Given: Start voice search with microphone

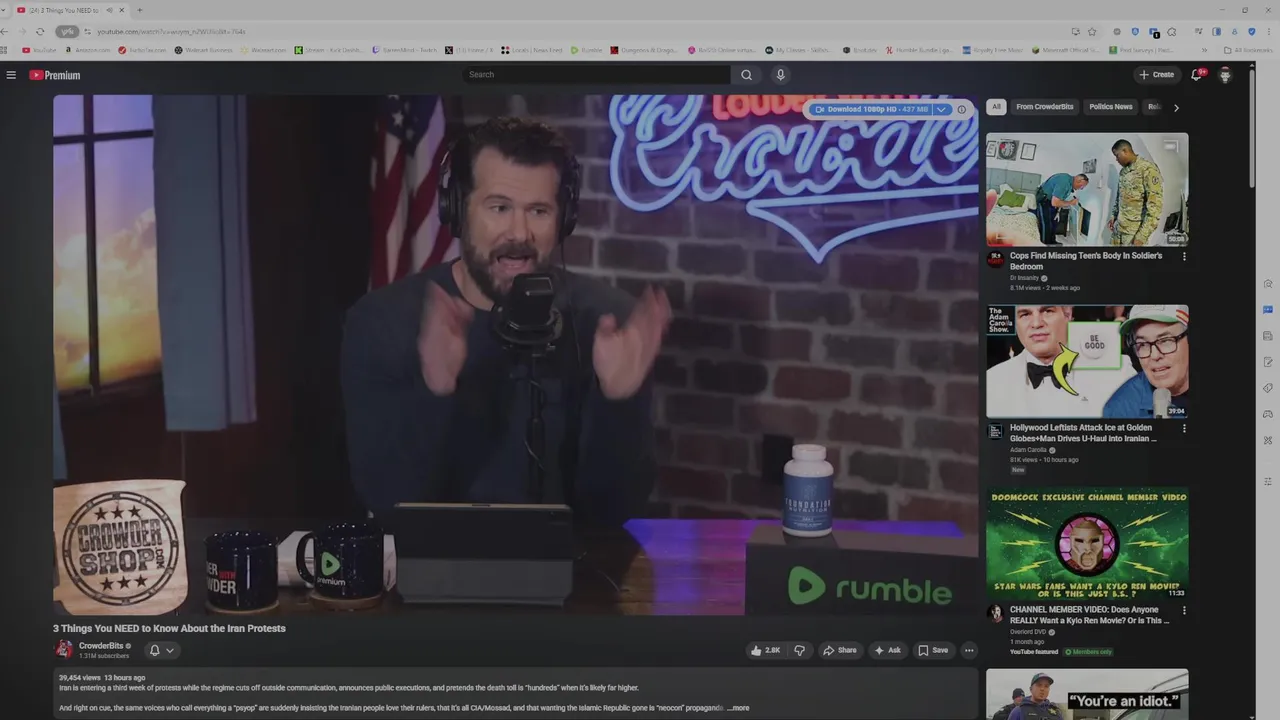Looking at the screenshot, I should click(x=781, y=75).
